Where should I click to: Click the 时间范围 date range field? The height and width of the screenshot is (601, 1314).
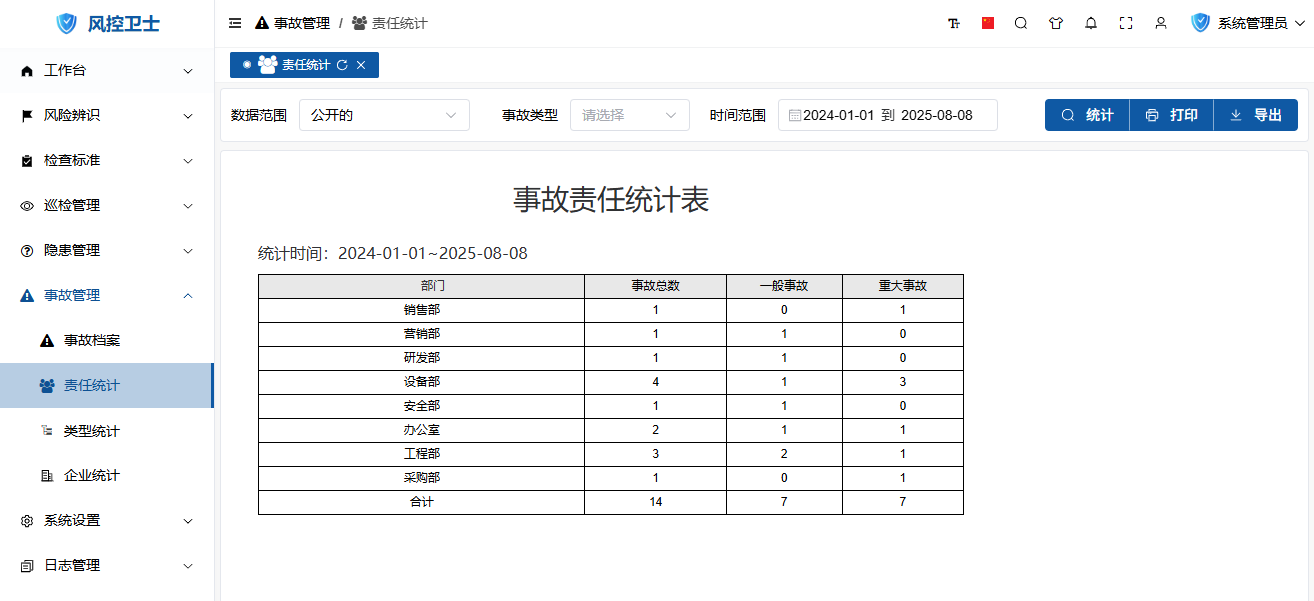[887, 115]
